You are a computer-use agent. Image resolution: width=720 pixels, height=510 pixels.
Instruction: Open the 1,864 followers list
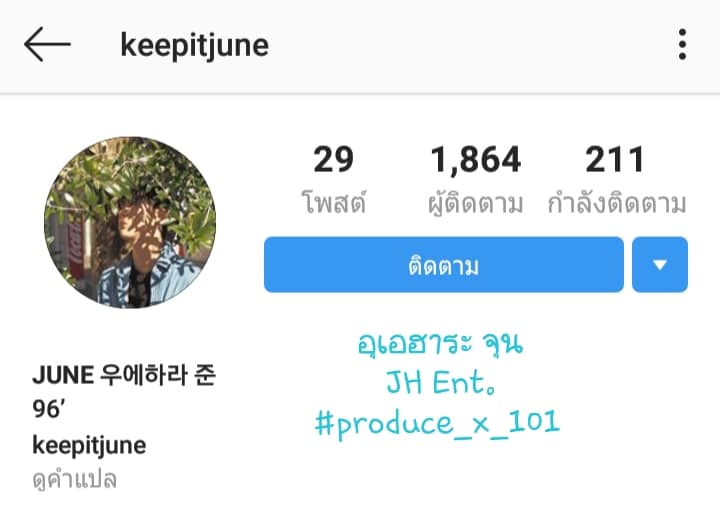coord(475,179)
